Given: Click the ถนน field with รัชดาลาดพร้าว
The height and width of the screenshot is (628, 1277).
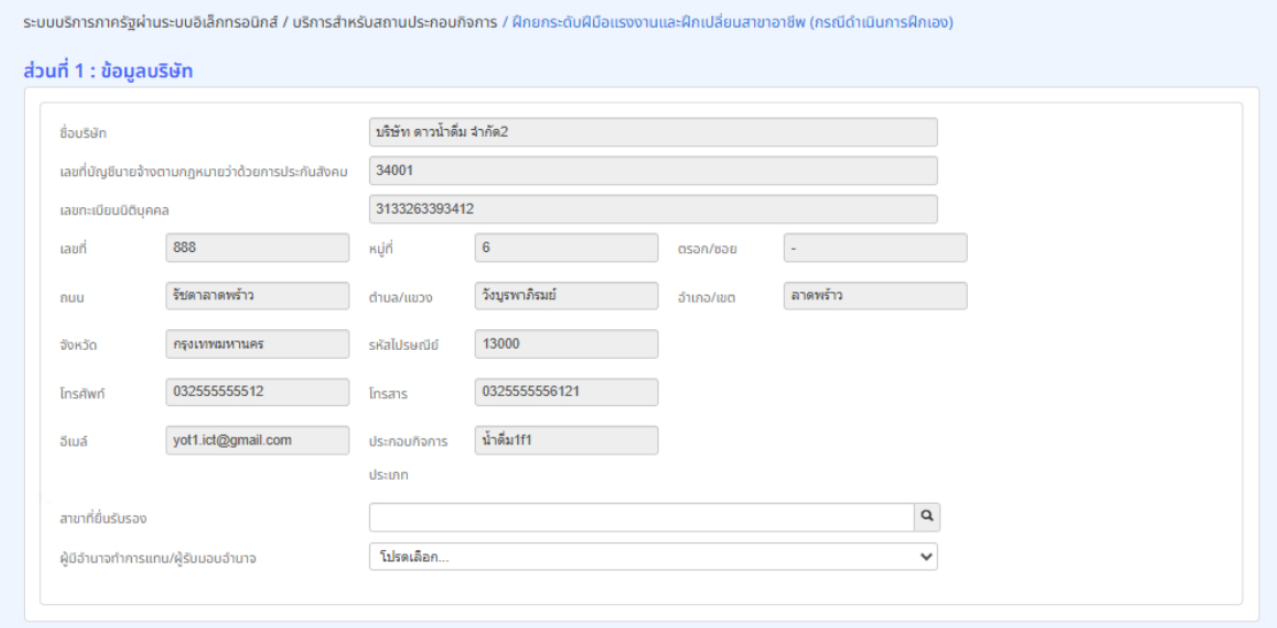Looking at the screenshot, I should pos(257,296).
